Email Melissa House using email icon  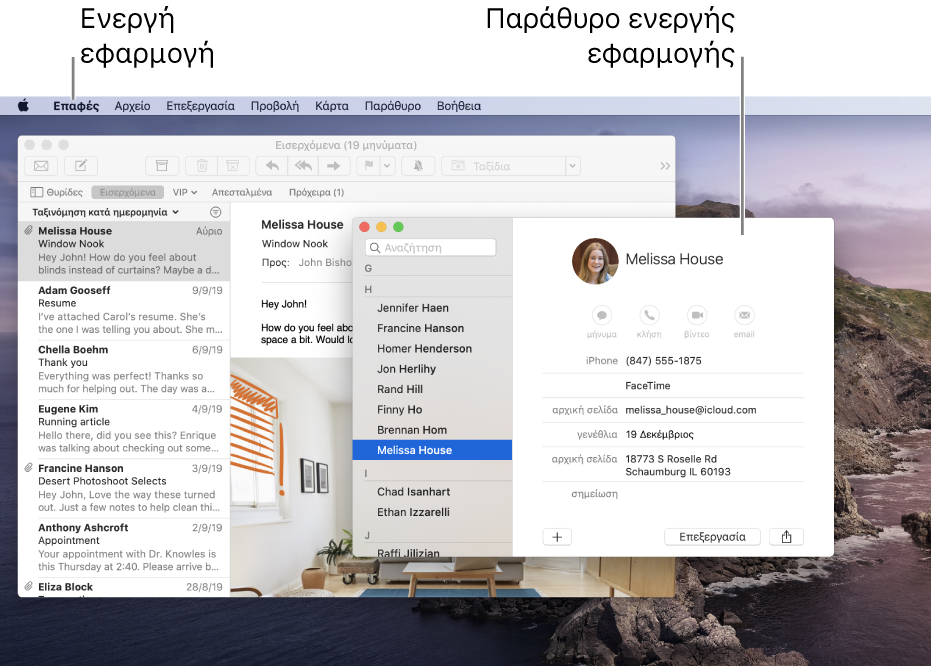(x=744, y=315)
